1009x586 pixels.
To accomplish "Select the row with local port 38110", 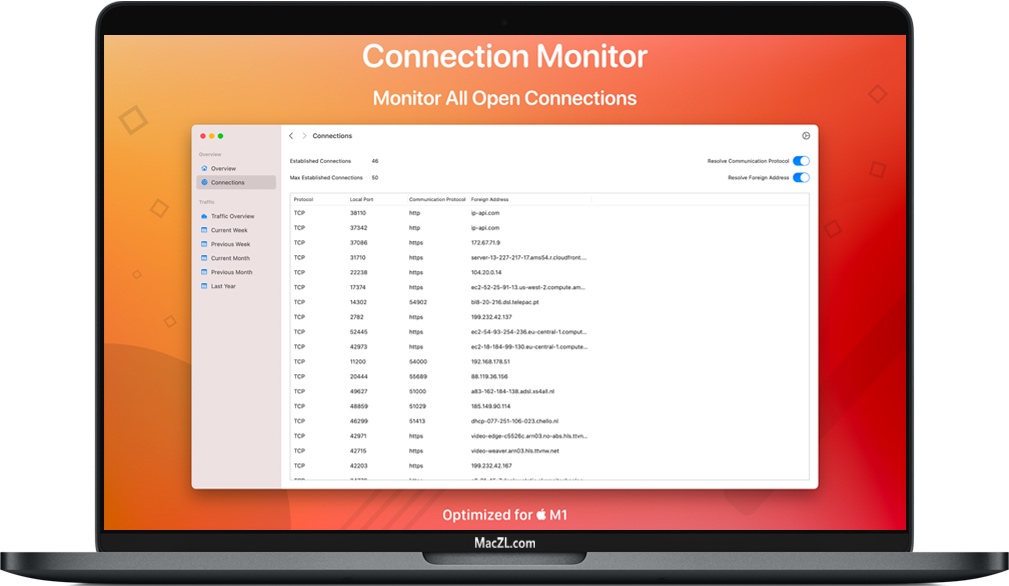I will pos(550,213).
